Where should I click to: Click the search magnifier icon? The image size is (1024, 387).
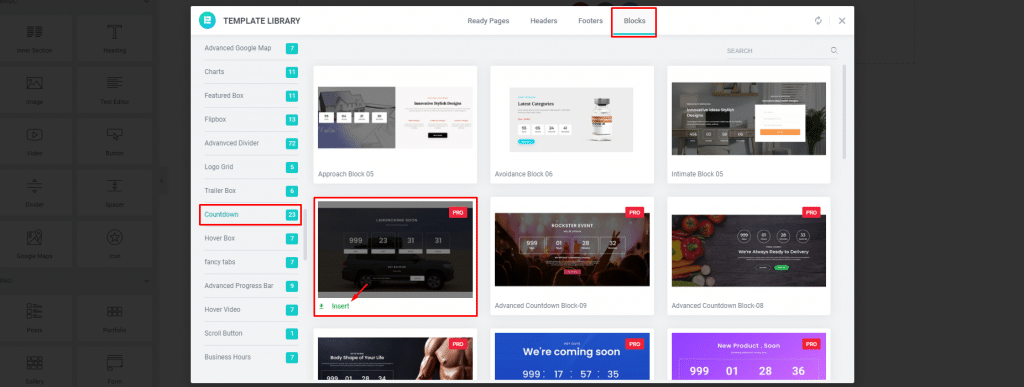(834, 50)
